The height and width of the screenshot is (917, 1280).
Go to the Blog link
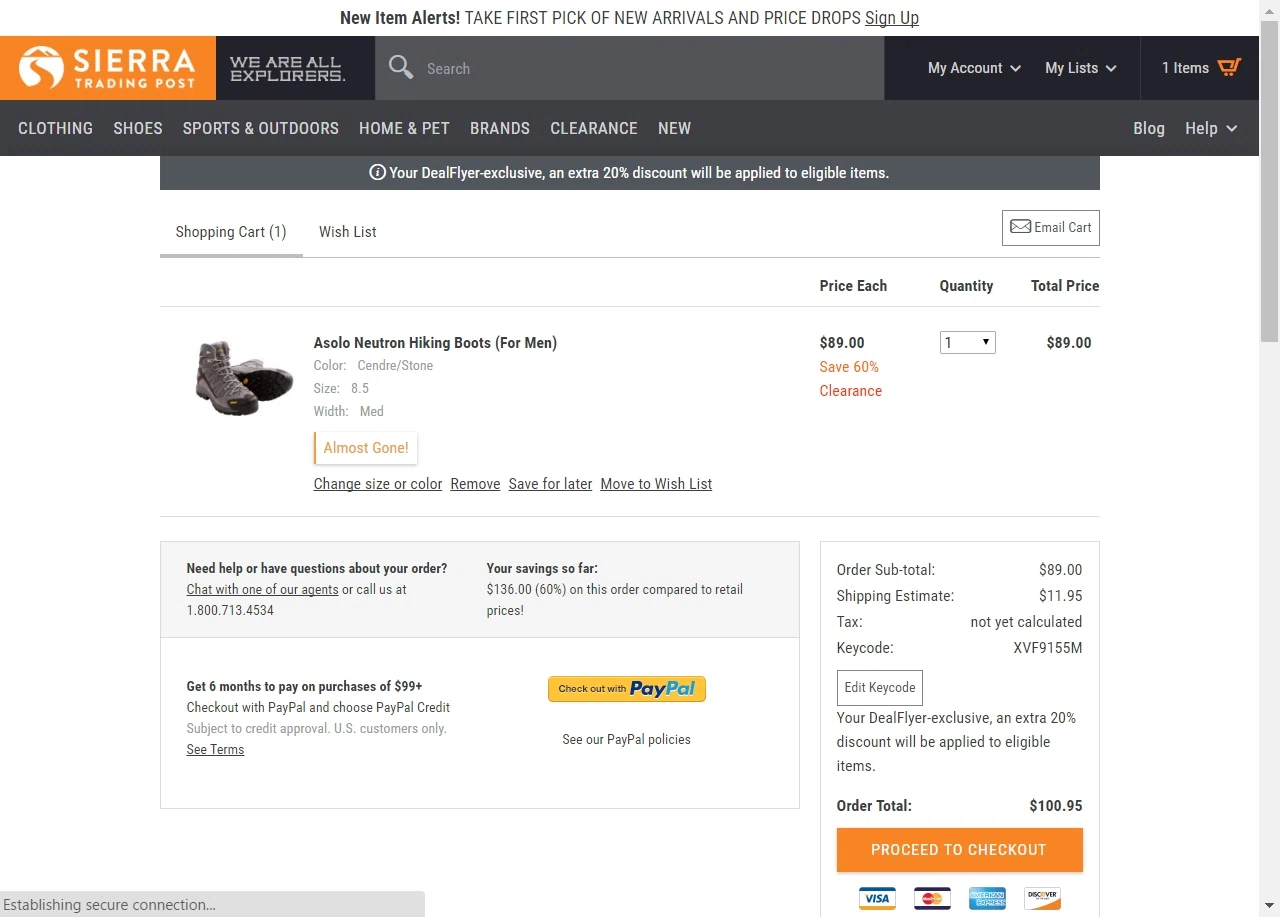pos(1149,128)
